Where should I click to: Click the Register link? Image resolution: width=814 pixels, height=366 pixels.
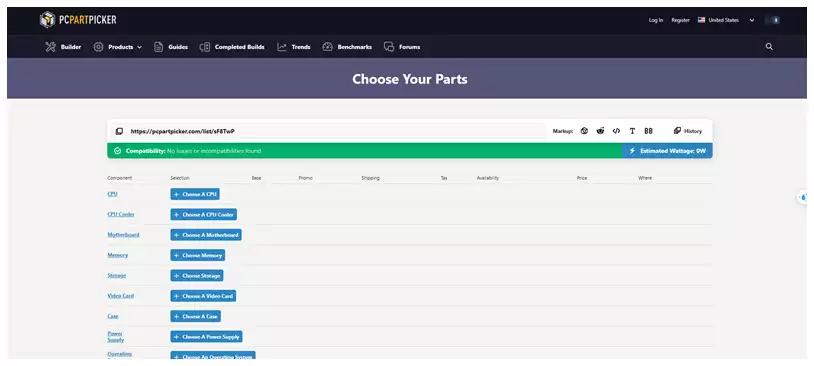680,20
